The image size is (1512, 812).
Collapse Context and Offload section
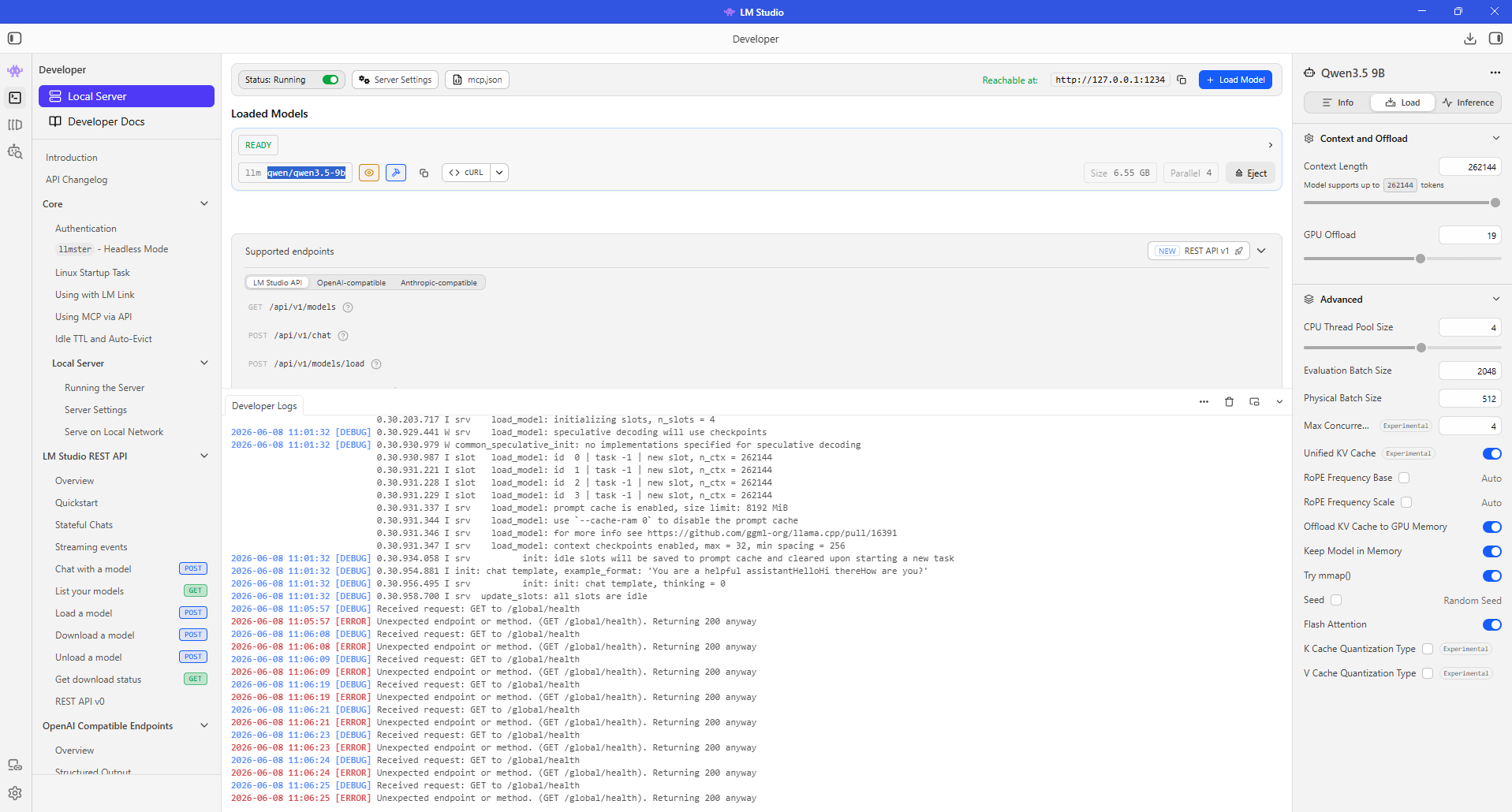click(1495, 138)
